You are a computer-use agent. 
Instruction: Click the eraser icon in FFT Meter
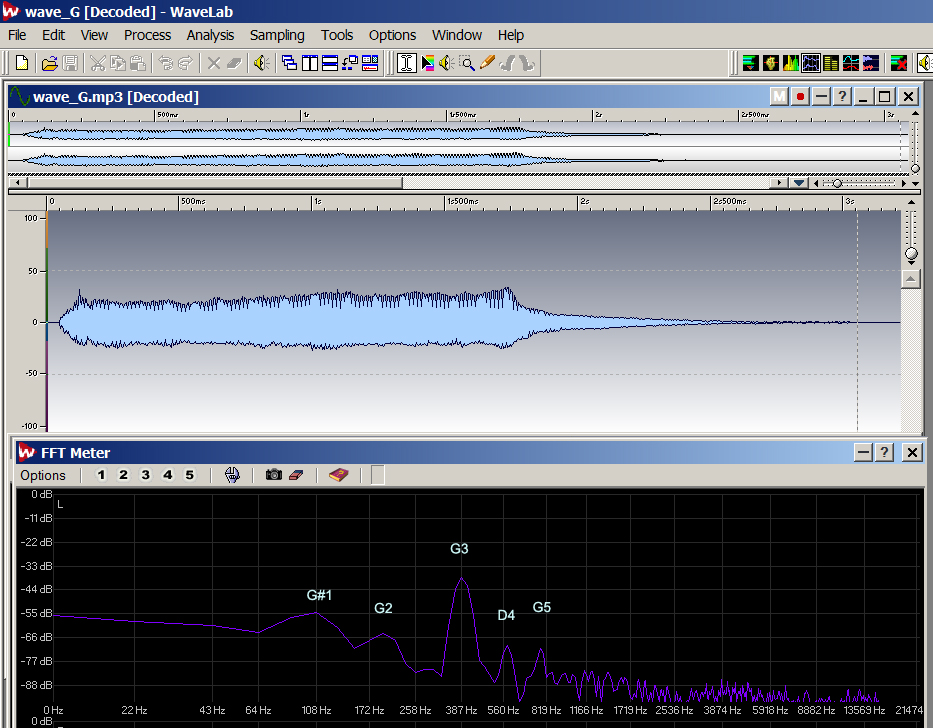tap(295, 475)
